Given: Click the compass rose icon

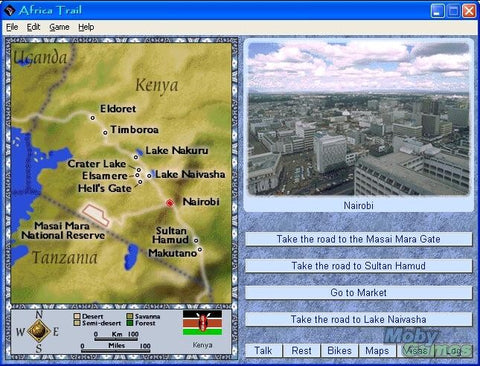Looking at the screenshot, I should (x=39, y=331).
